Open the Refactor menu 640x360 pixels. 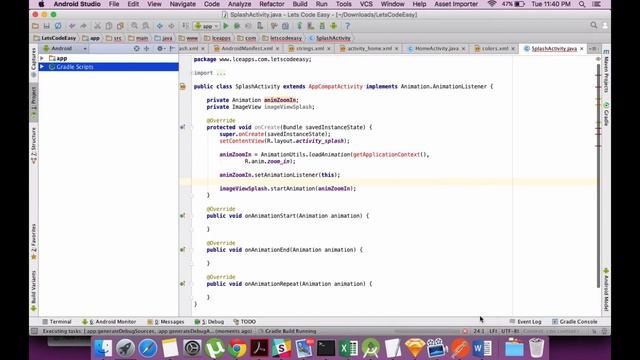pyautogui.click(x=271, y=4)
